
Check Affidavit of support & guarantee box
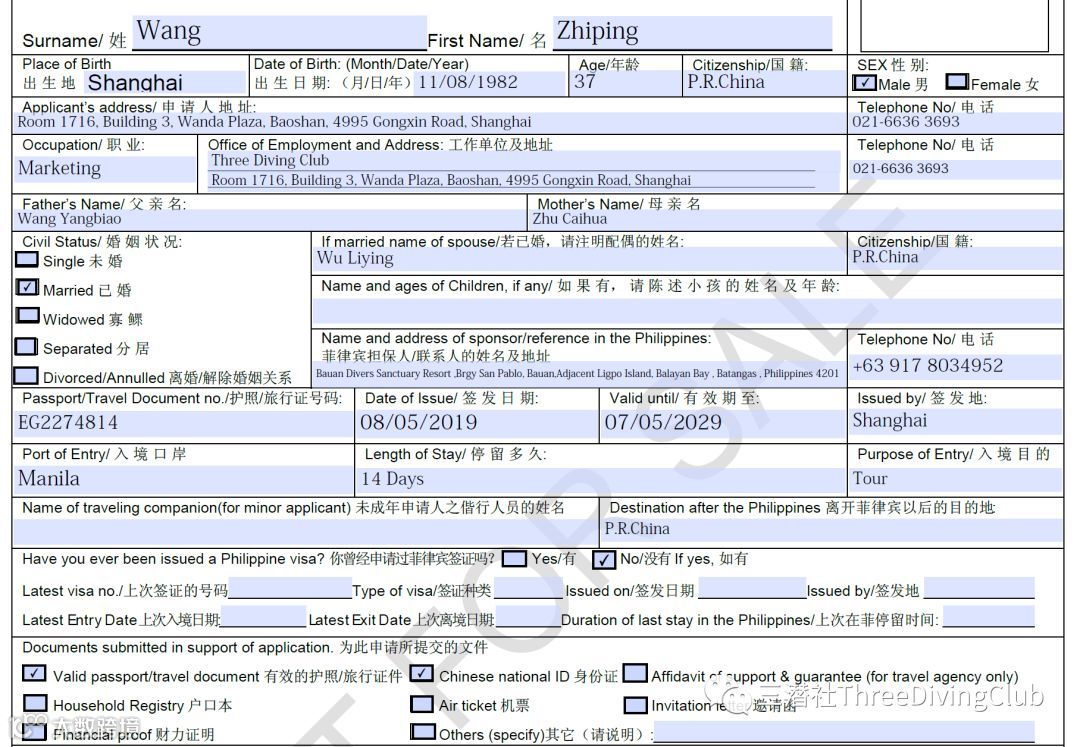(x=635, y=674)
